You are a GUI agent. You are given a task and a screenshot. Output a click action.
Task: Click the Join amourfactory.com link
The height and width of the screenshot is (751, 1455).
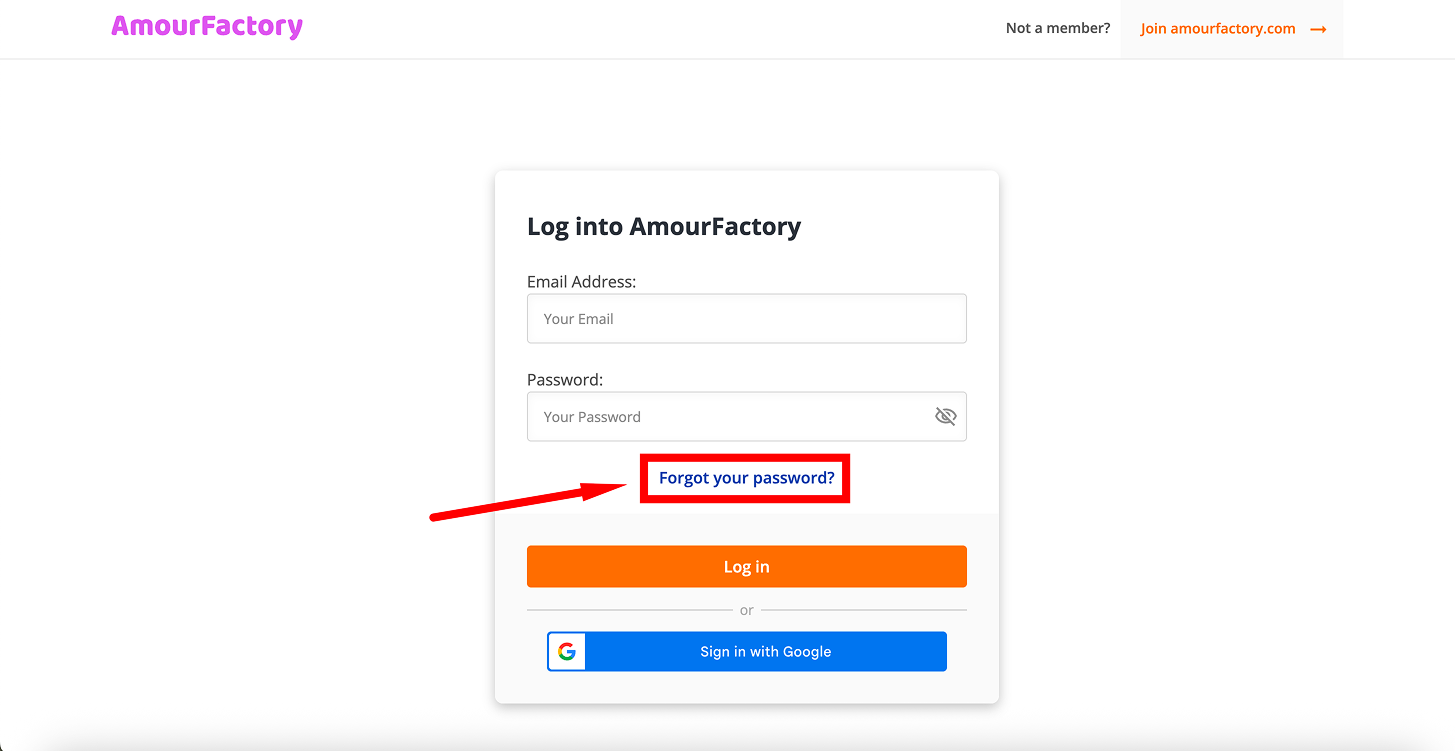coord(1216,28)
